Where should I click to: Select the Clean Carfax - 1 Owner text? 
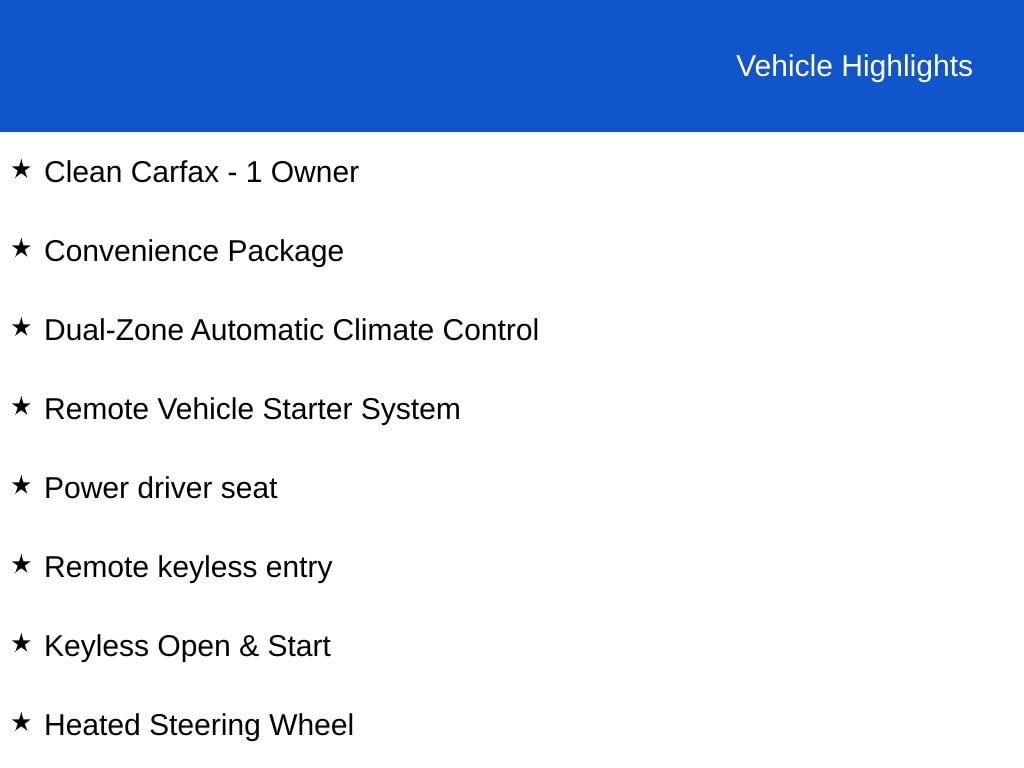click(201, 172)
